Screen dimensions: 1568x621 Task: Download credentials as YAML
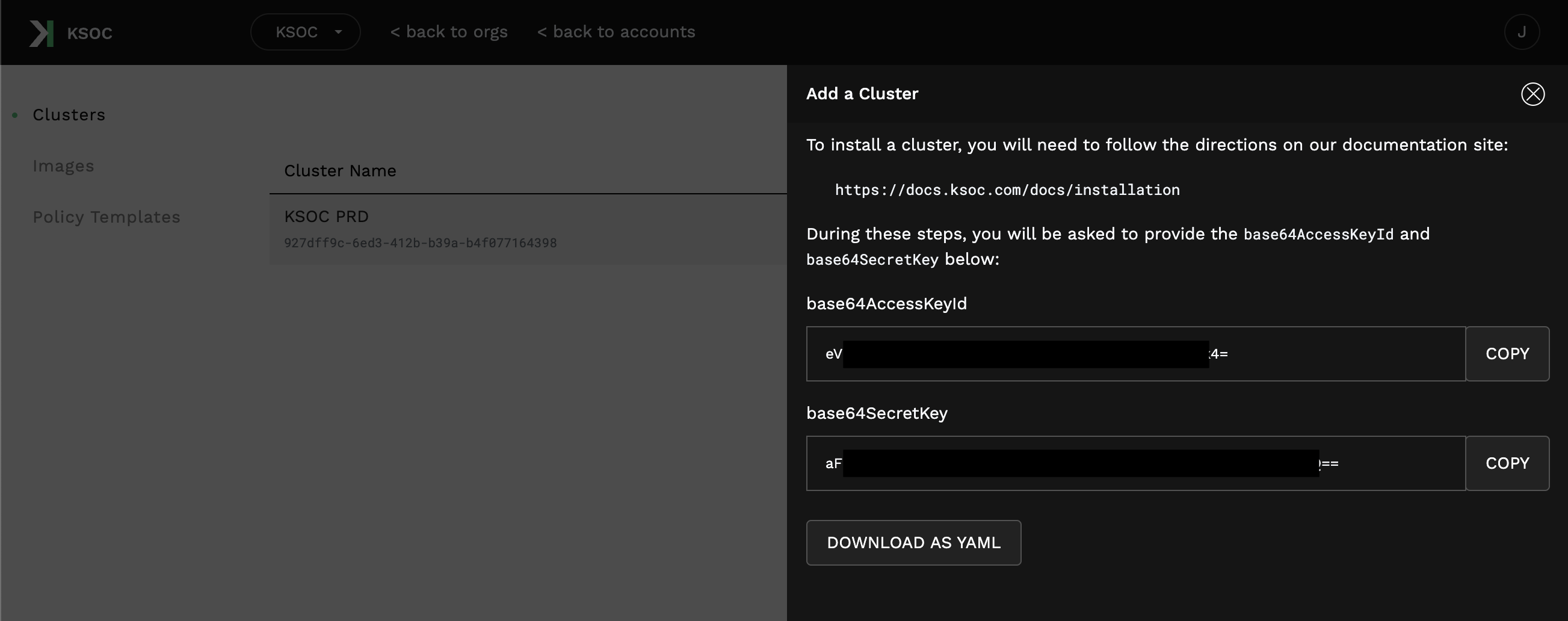click(913, 542)
